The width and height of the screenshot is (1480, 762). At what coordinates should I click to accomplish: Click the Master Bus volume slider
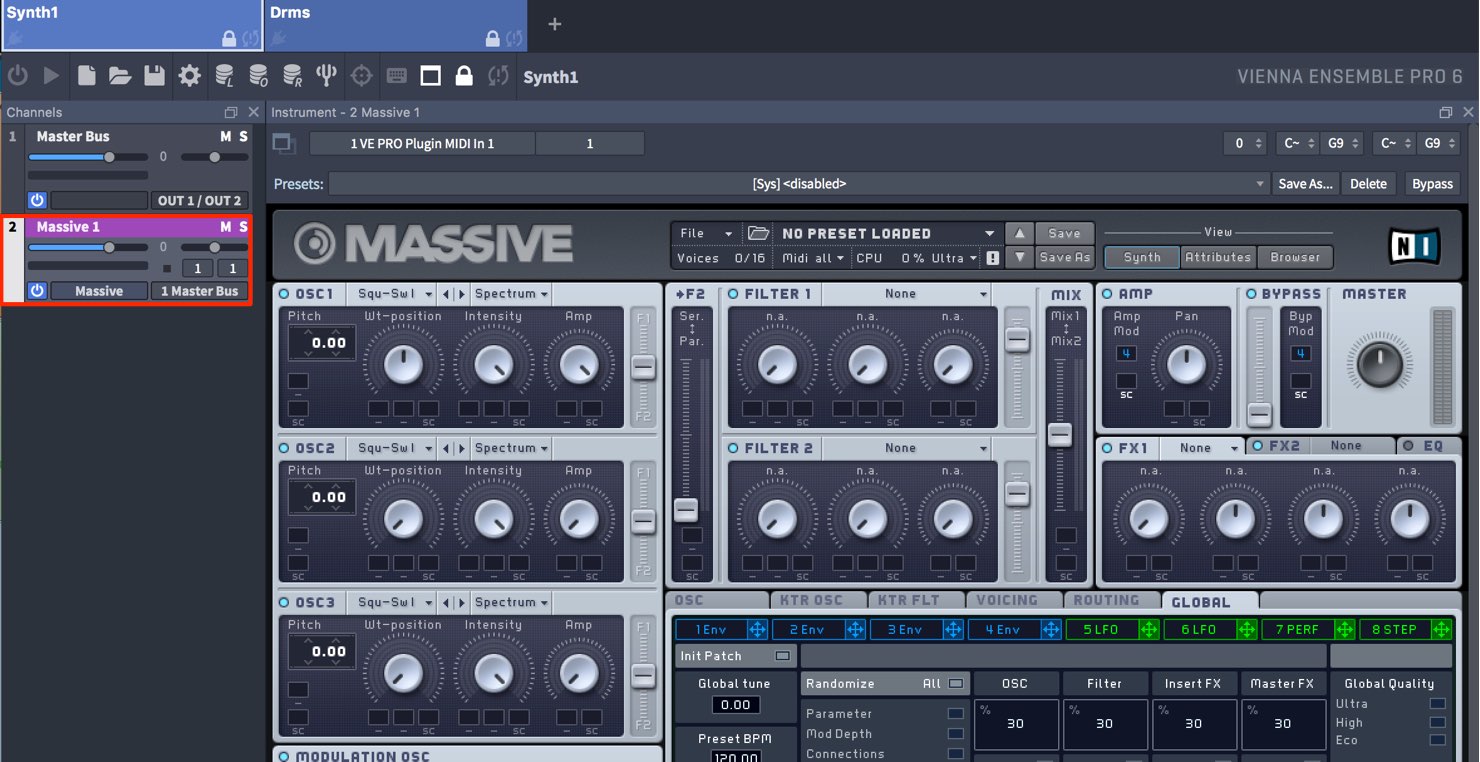click(87, 157)
